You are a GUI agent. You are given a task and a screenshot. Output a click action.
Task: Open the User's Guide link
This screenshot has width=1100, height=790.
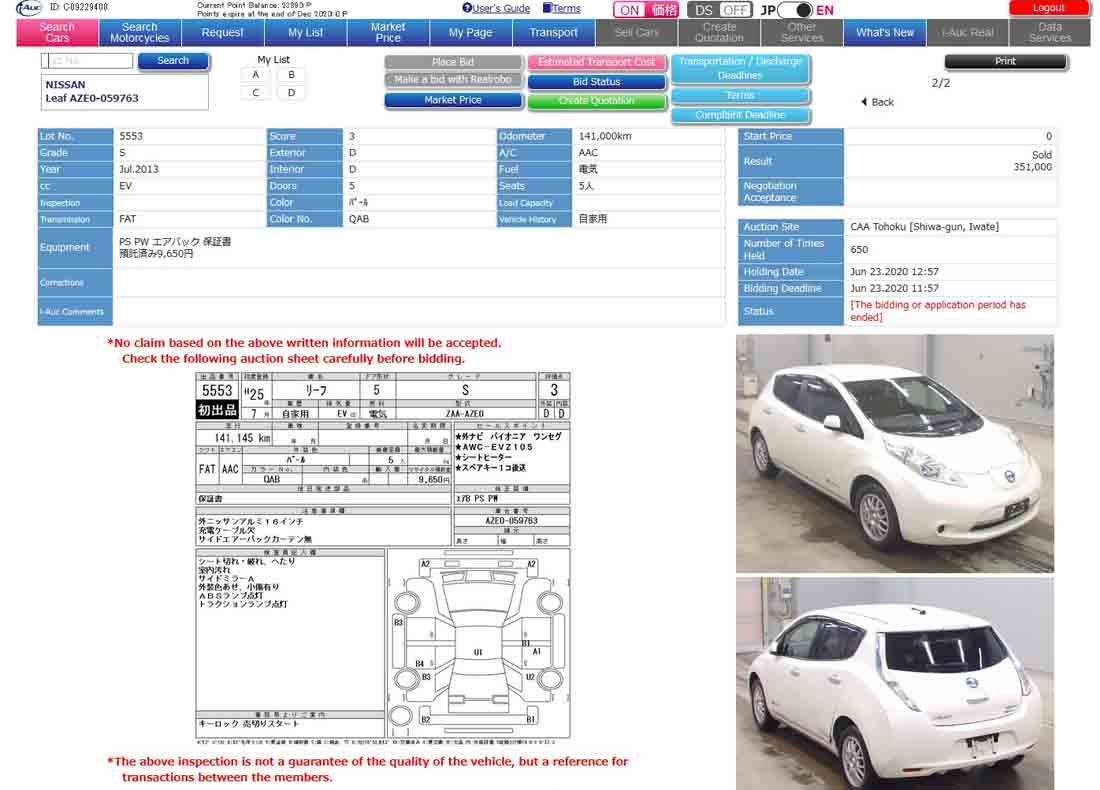click(501, 8)
